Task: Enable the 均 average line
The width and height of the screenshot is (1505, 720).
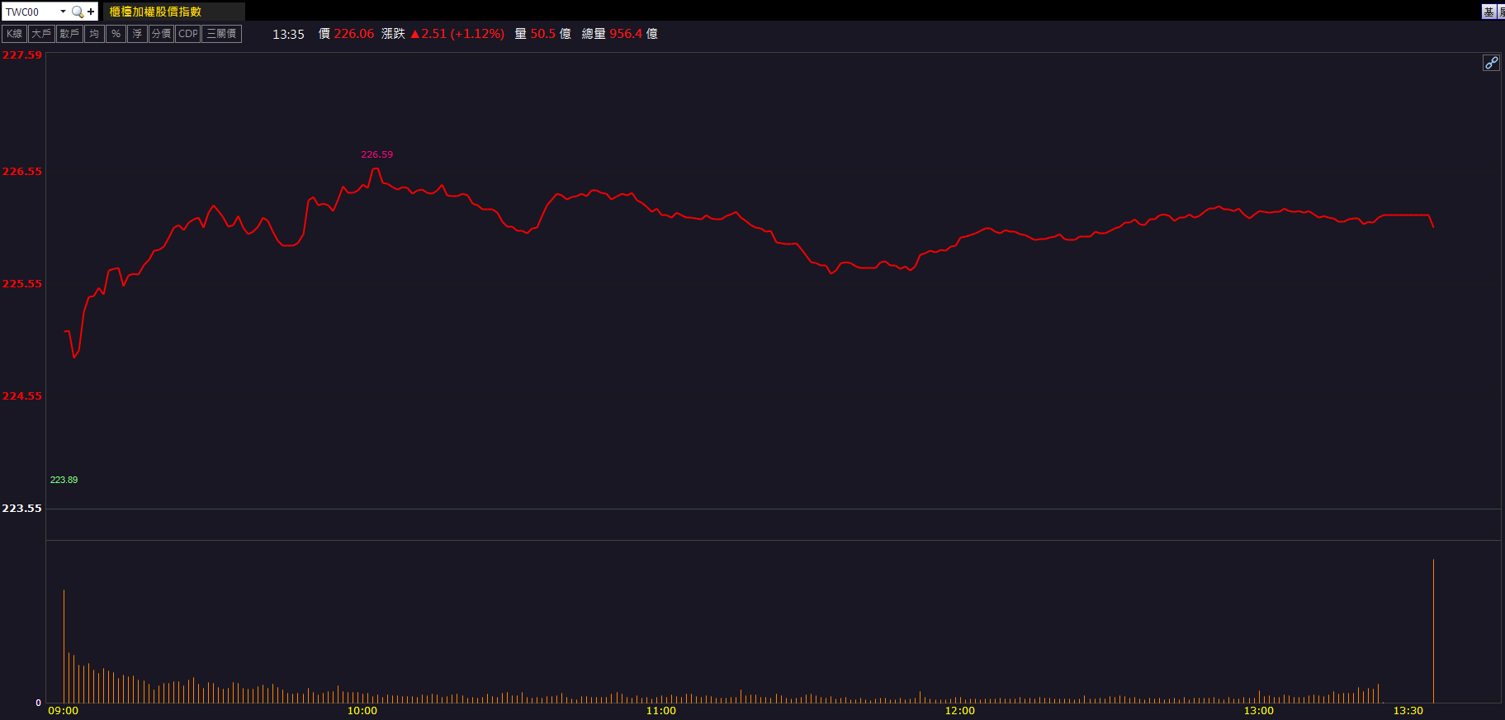Action: [x=94, y=34]
